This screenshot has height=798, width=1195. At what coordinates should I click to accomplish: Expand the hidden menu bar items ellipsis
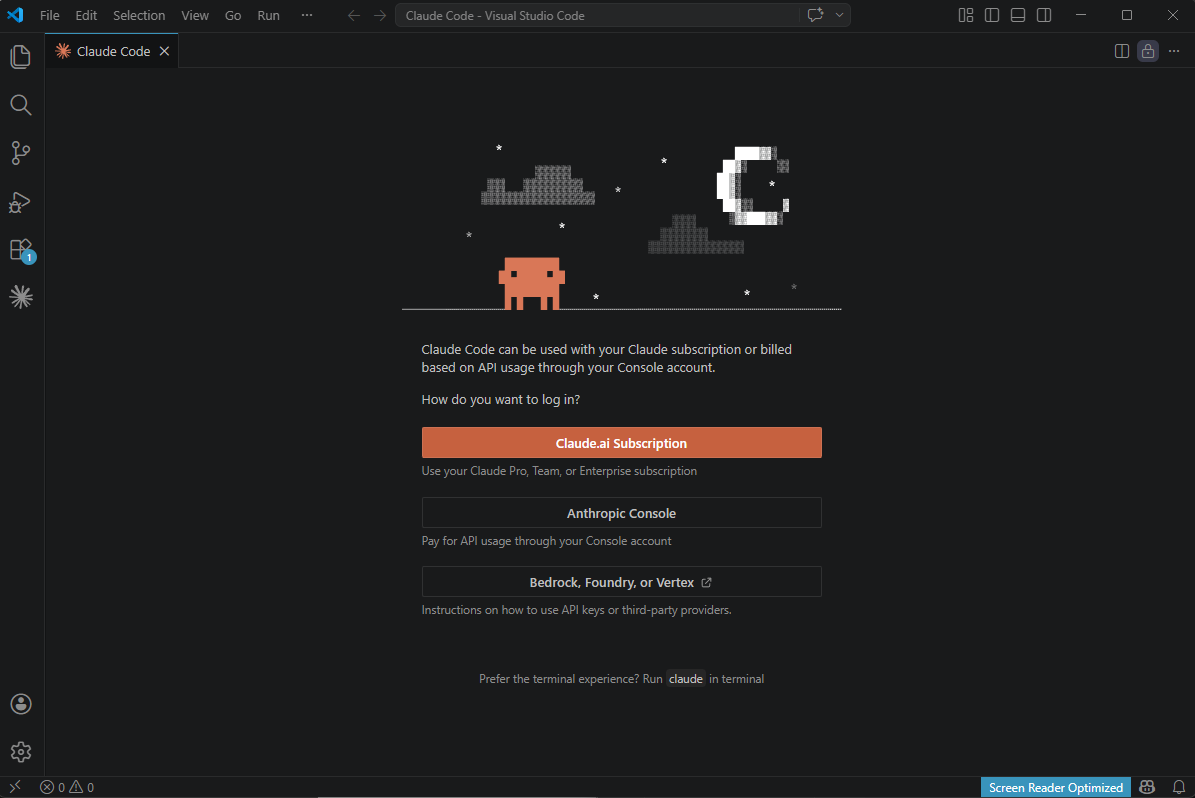(x=306, y=15)
